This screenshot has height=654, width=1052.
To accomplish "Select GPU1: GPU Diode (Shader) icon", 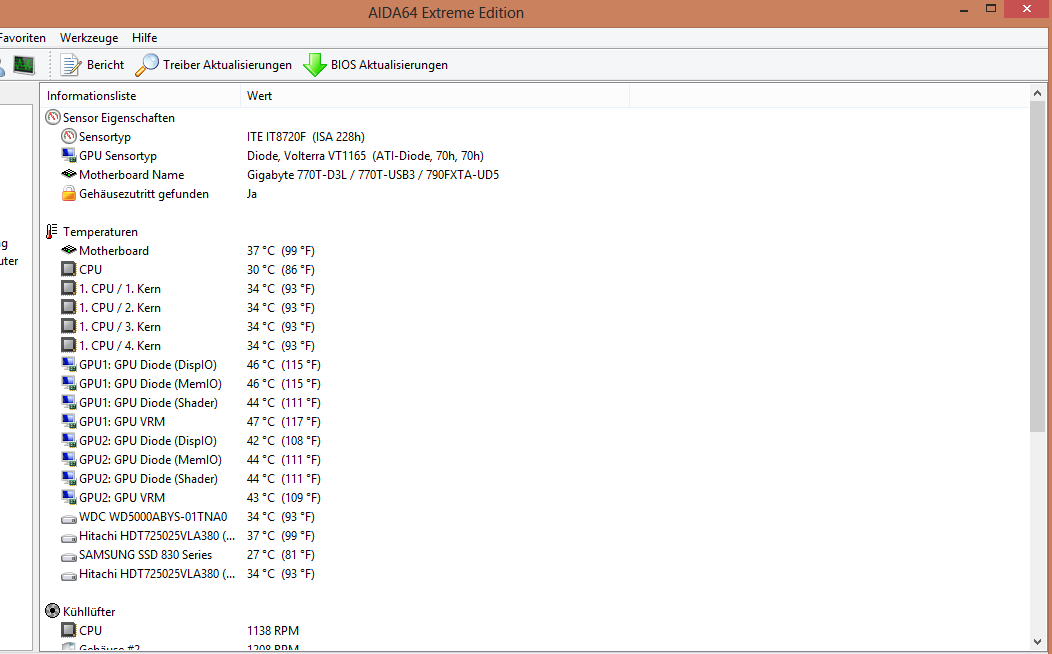I will 68,402.
